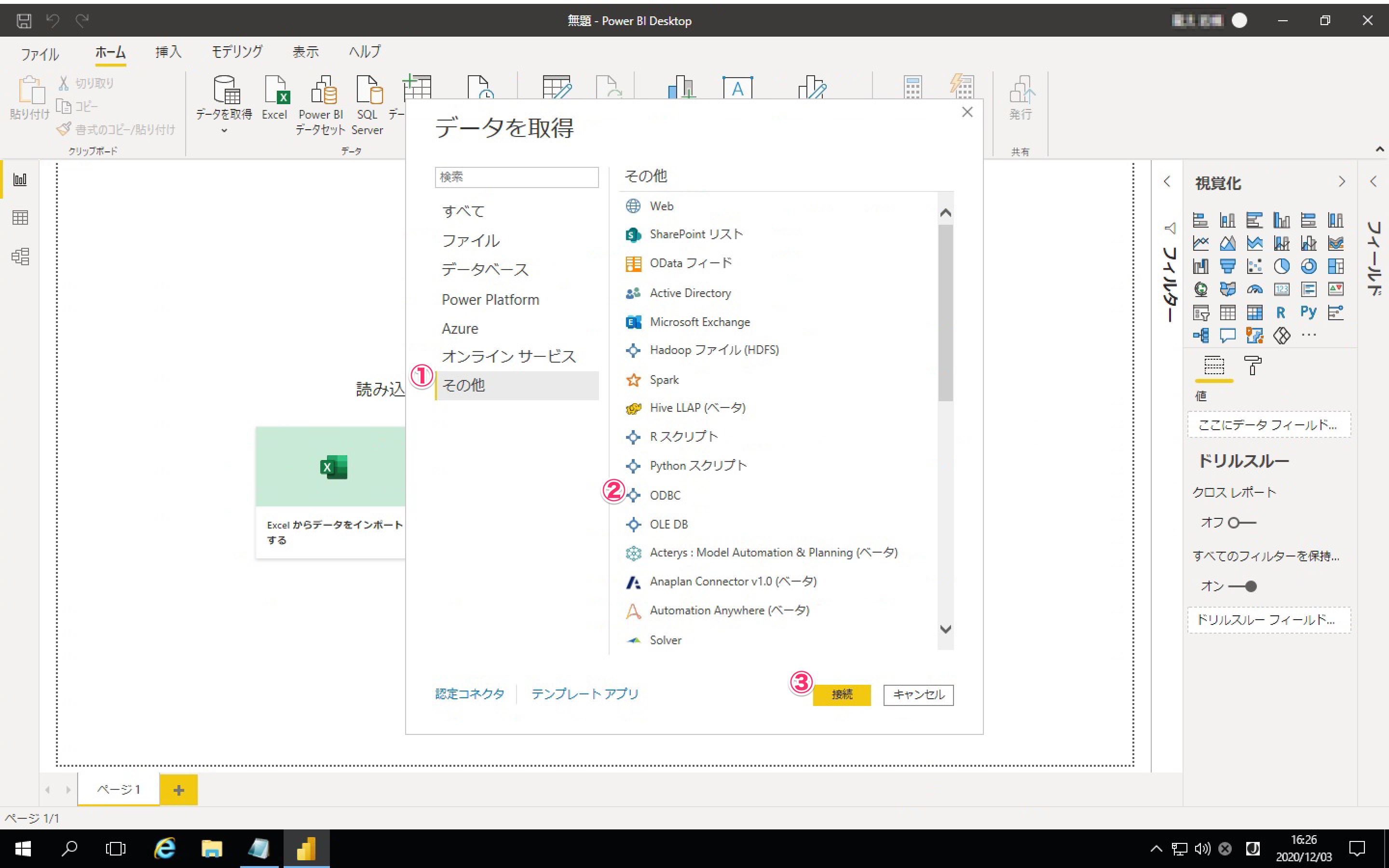Click the Python visual icon in the Visualizations pane

coord(1308,312)
